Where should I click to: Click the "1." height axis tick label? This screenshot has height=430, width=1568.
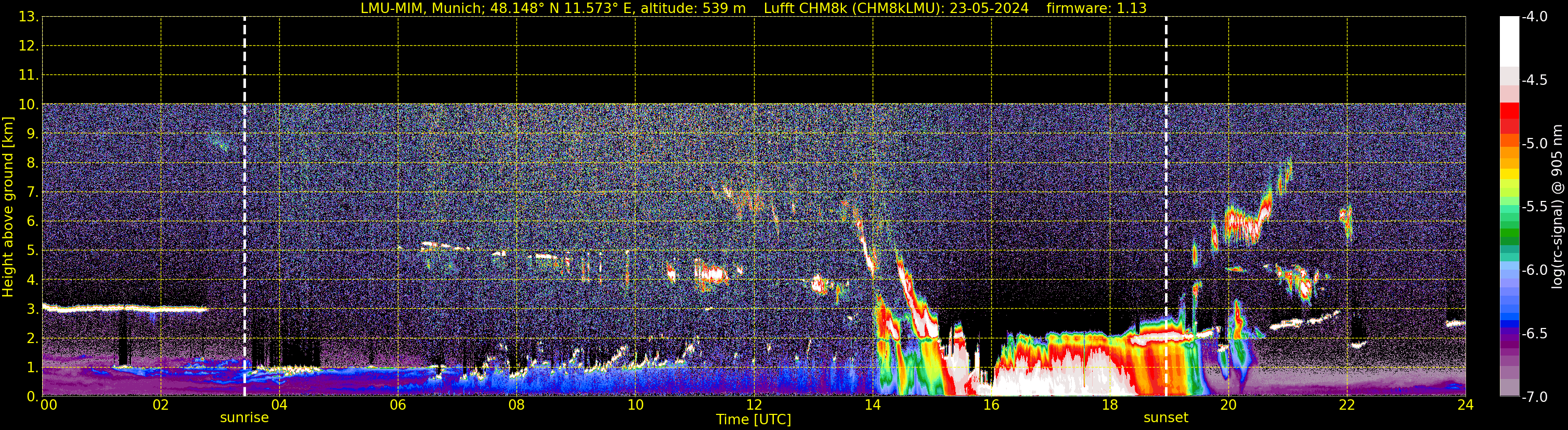point(33,368)
